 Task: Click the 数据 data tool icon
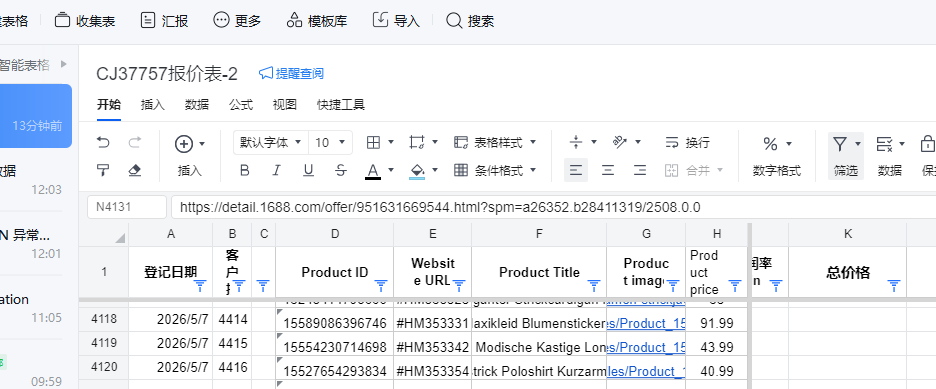coord(884,144)
